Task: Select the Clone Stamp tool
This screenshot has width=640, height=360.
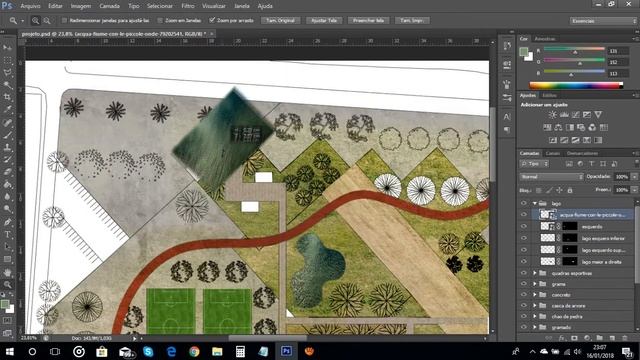Action: click(7, 147)
